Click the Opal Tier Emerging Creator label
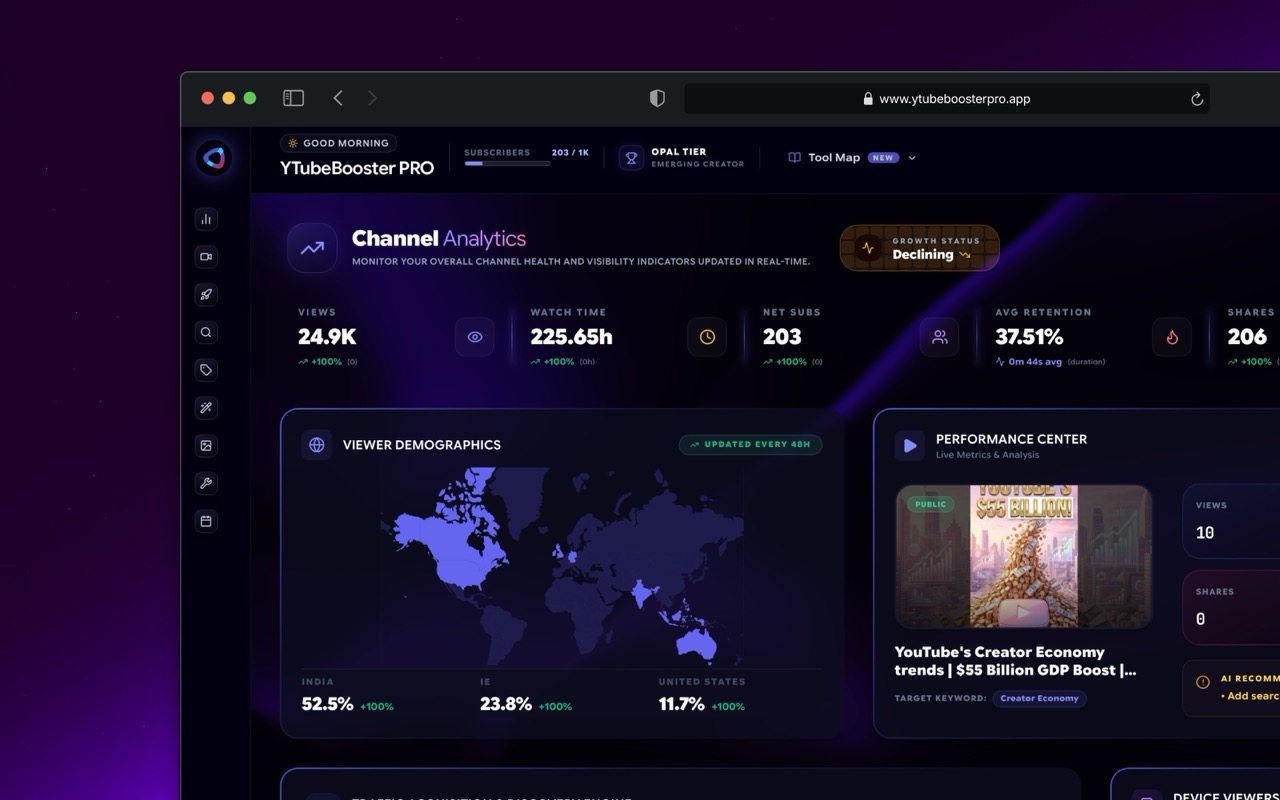 pyautogui.click(x=697, y=158)
